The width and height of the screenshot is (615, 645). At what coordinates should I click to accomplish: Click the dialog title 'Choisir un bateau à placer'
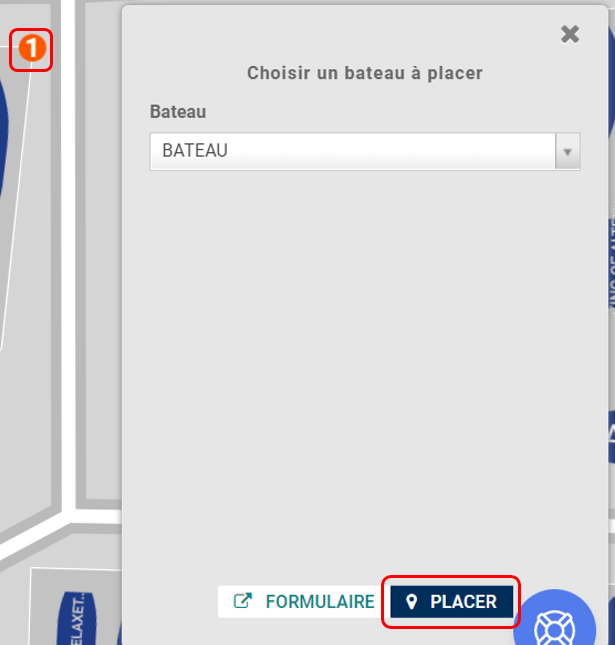tap(365, 73)
